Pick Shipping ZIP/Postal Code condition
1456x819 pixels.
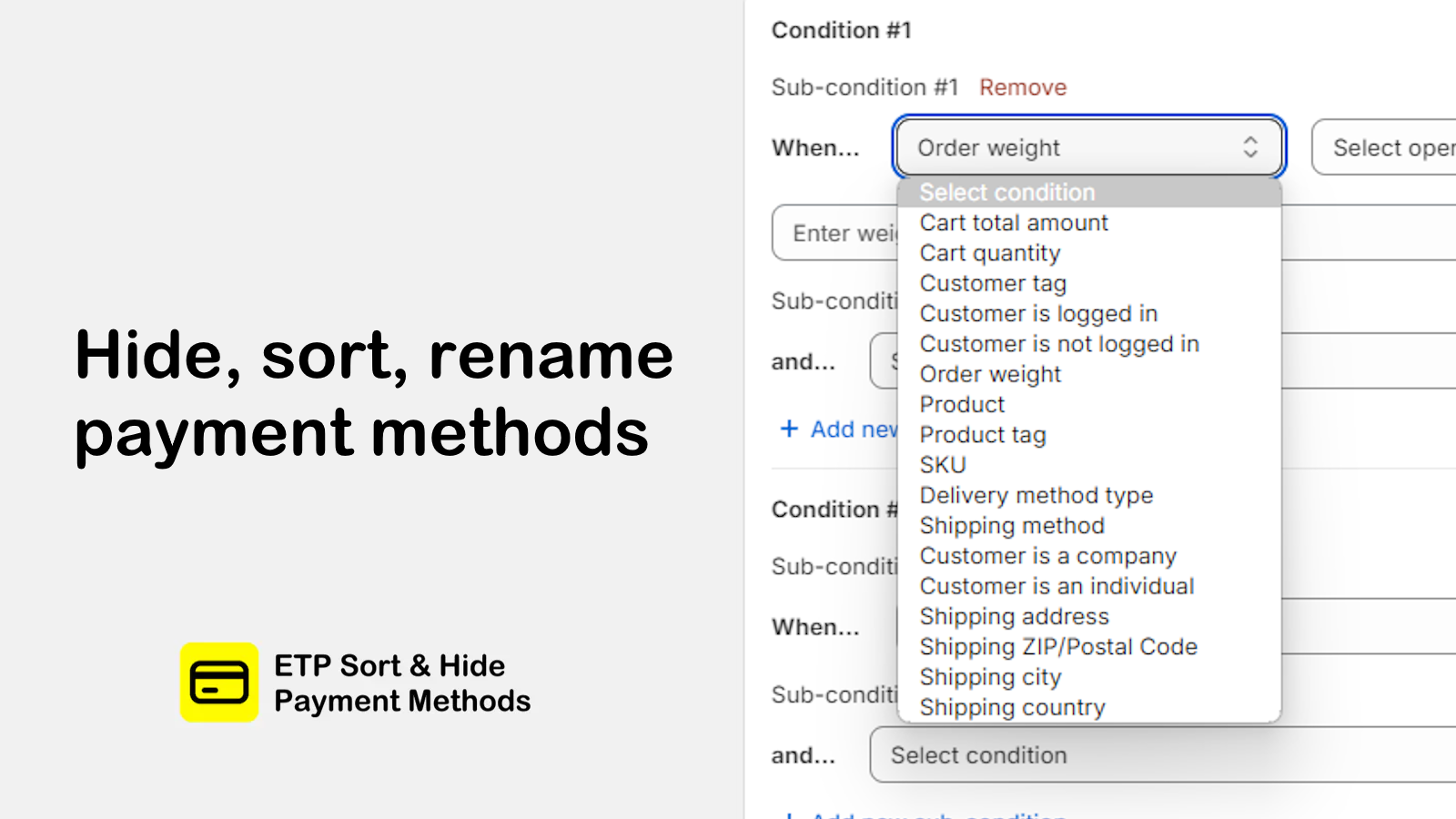tap(1057, 646)
